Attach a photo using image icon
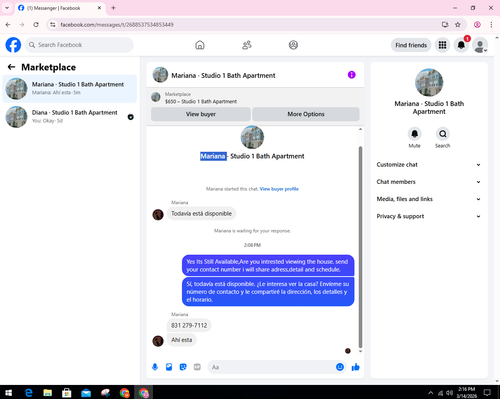This screenshot has height=399, width=500. coord(169,367)
